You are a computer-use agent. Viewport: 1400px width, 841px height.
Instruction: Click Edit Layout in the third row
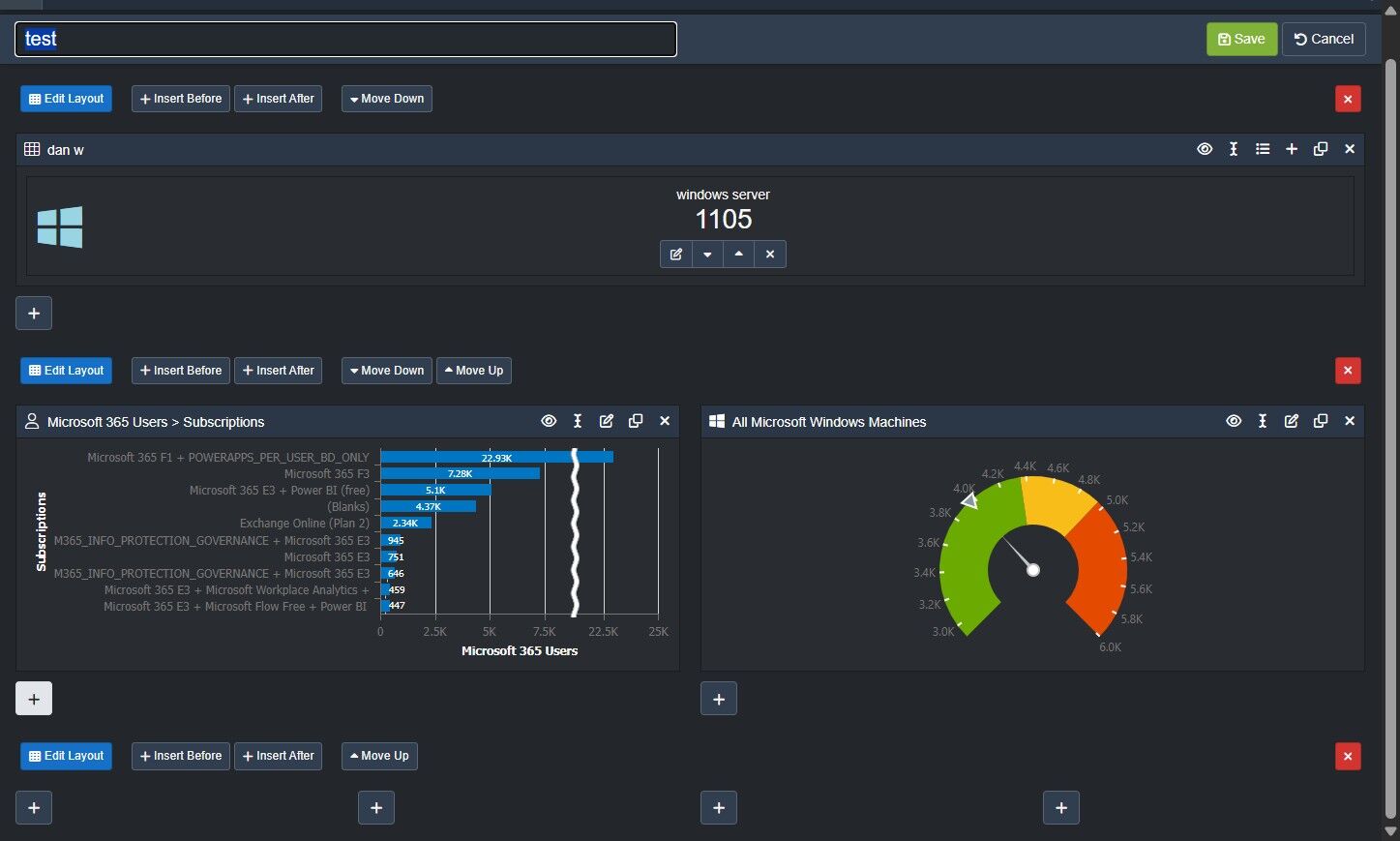pyautogui.click(x=66, y=756)
